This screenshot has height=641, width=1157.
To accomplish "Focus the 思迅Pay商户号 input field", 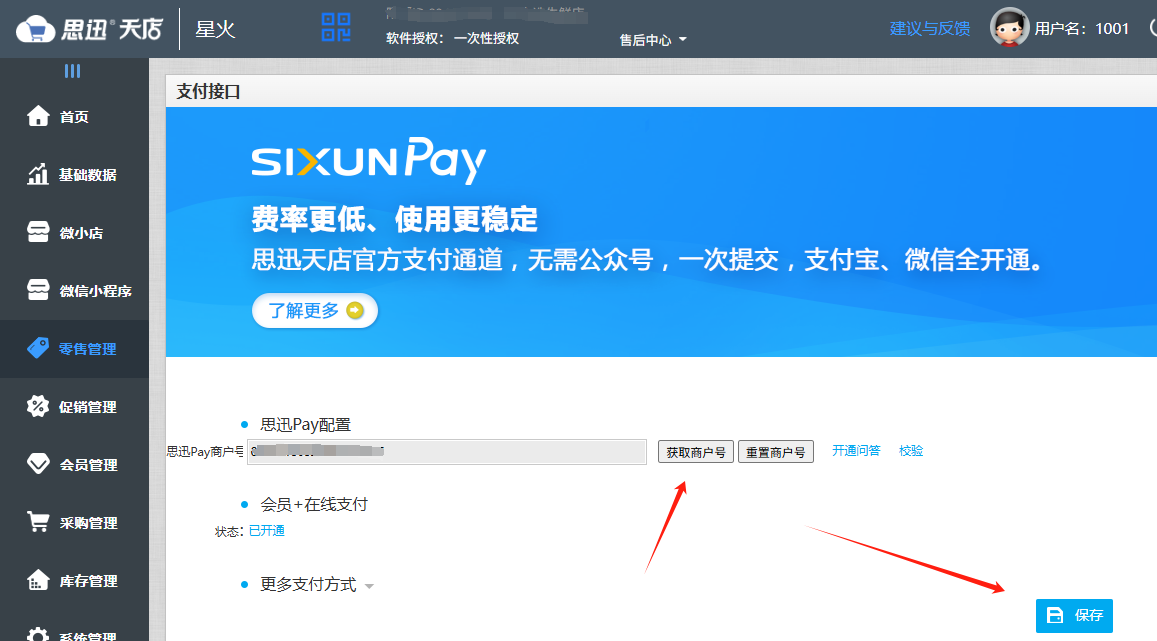I will tap(447, 451).
